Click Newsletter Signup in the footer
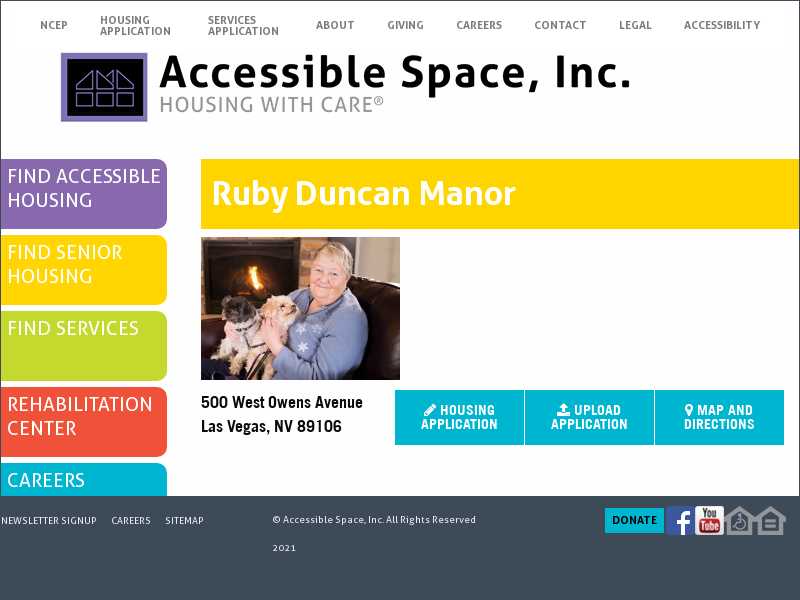The height and width of the screenshot is (600, 800). [x=48, y=520]
